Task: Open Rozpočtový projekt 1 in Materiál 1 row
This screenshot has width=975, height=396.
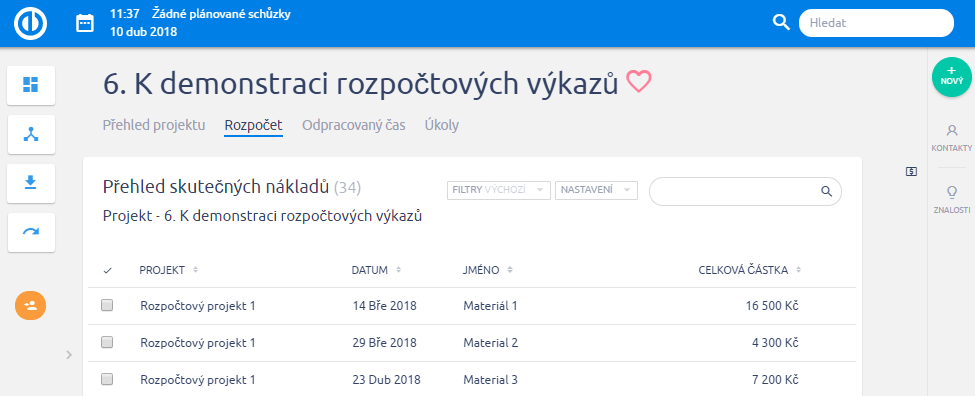Action: pos(198,306)
